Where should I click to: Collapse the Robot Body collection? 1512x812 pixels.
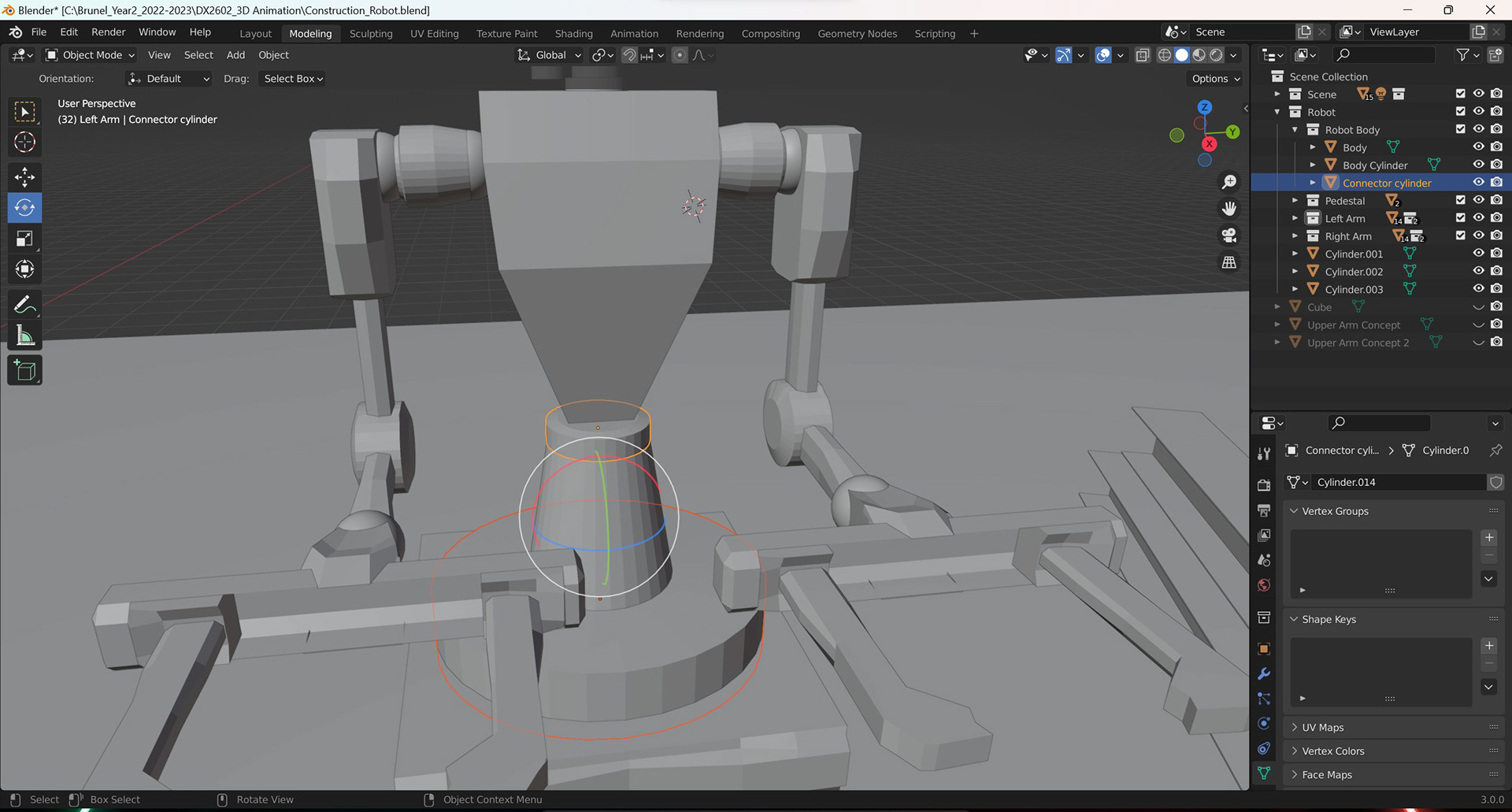coord(1295,129)
